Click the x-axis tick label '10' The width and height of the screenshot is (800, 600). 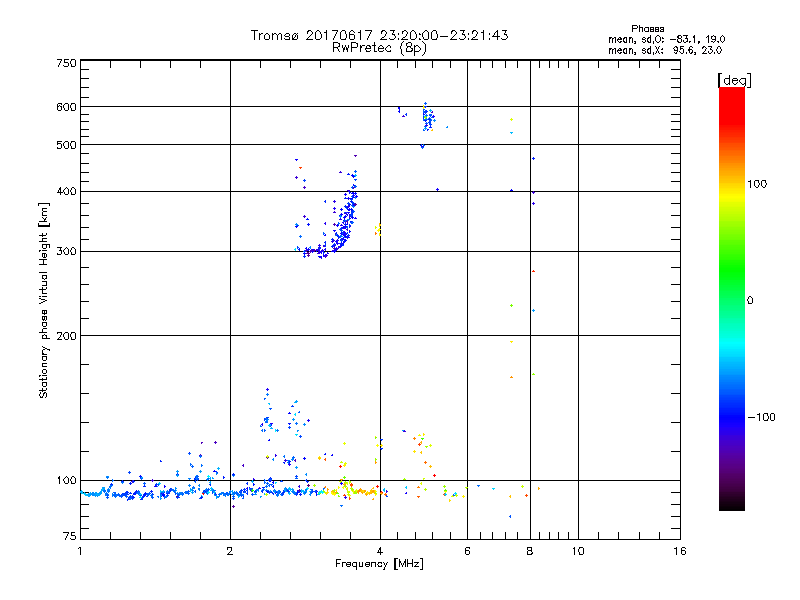tap(578, 551)
